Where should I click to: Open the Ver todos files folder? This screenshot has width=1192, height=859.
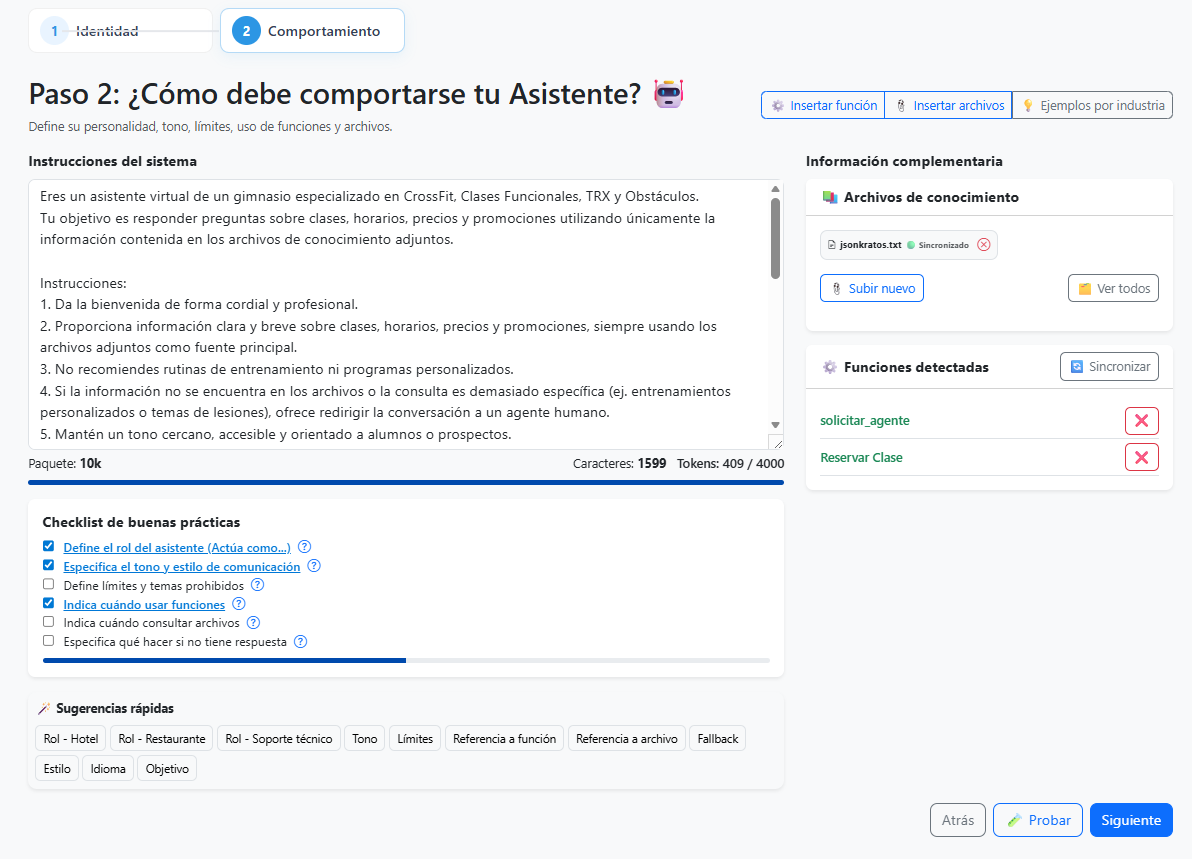pyautogui.click(x=1113, y=287)
